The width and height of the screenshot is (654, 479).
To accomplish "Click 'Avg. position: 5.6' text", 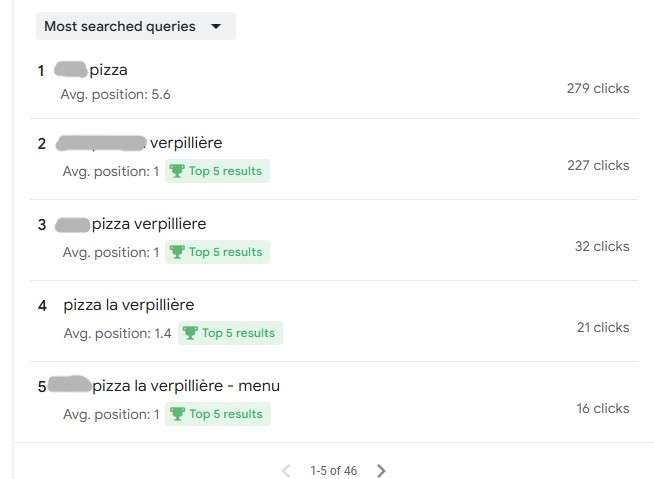I will 115,95.
